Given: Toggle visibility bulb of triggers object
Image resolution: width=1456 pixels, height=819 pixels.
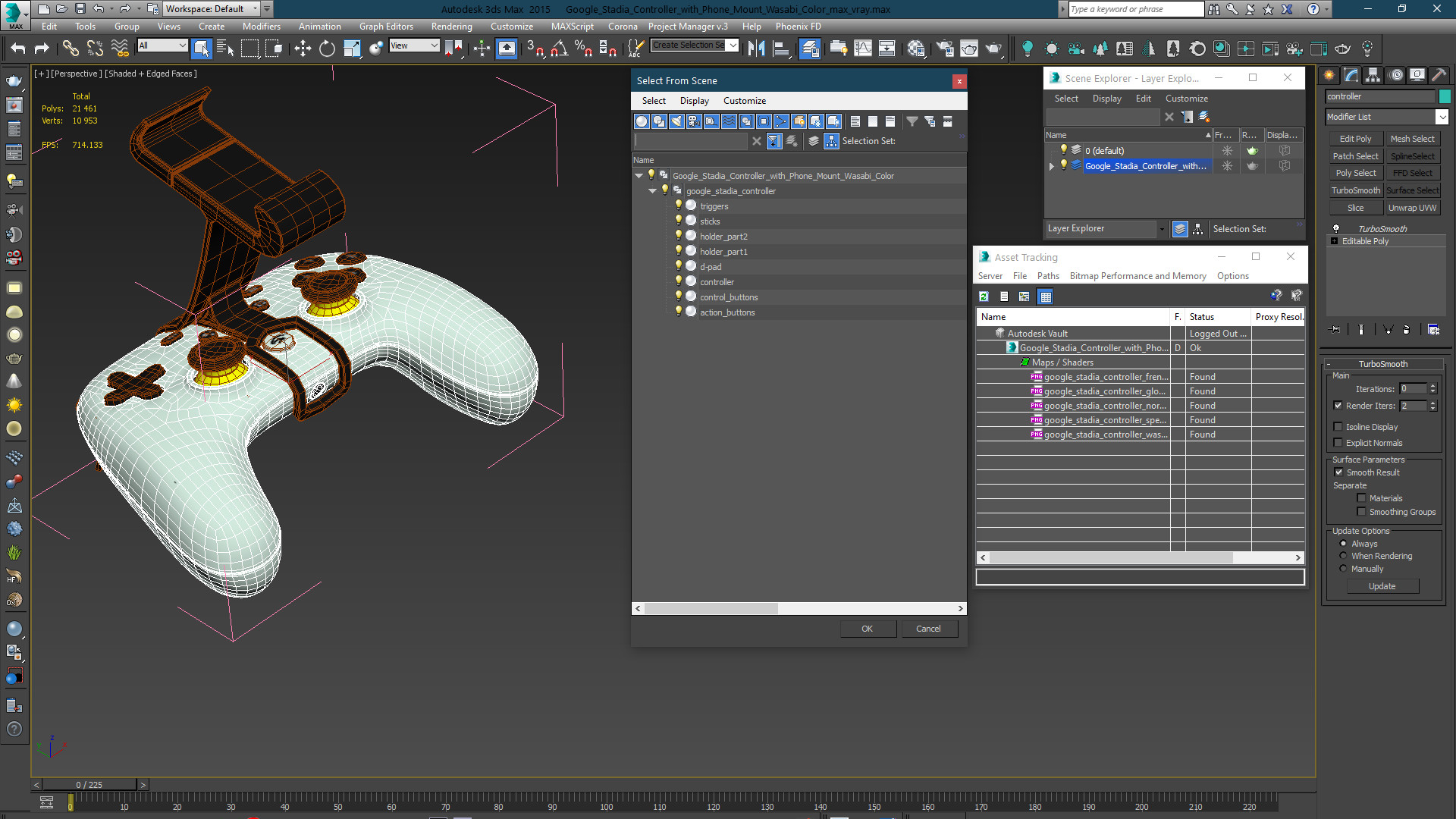Looking at the screenshot, I should point(679,206).
